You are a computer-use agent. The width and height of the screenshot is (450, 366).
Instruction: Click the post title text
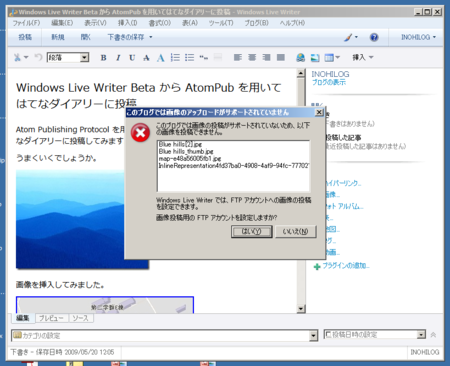pyautogui.click(x=148, y=96)
